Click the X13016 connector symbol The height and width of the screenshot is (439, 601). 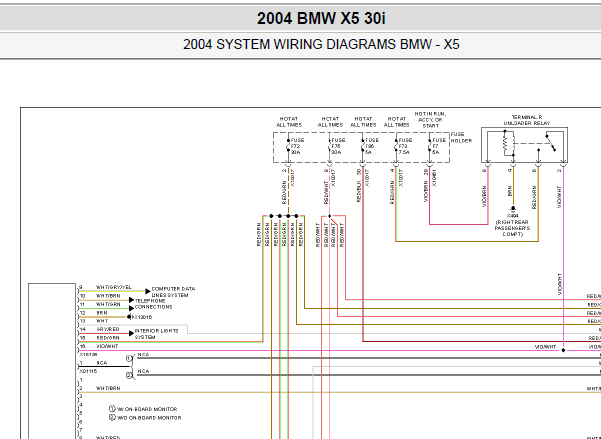[x=129, y=317]
